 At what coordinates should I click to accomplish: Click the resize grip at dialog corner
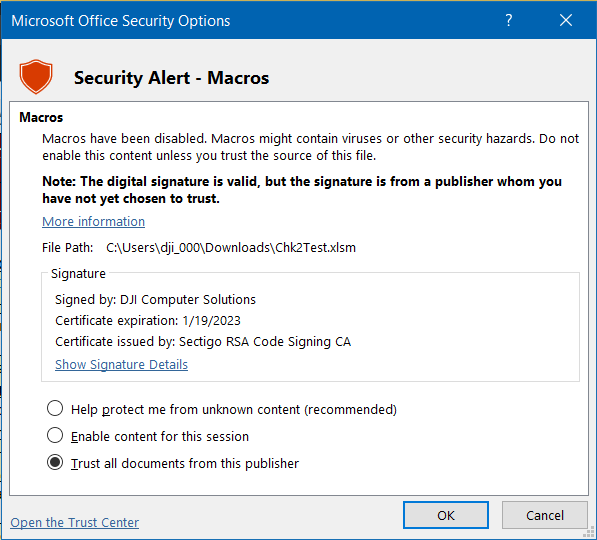click(589, 532)
